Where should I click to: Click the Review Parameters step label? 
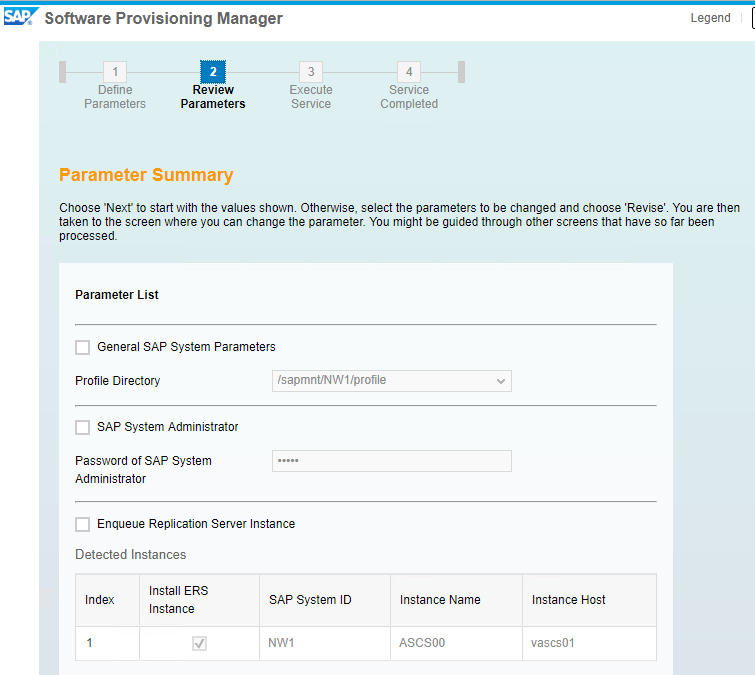[213, 97]
